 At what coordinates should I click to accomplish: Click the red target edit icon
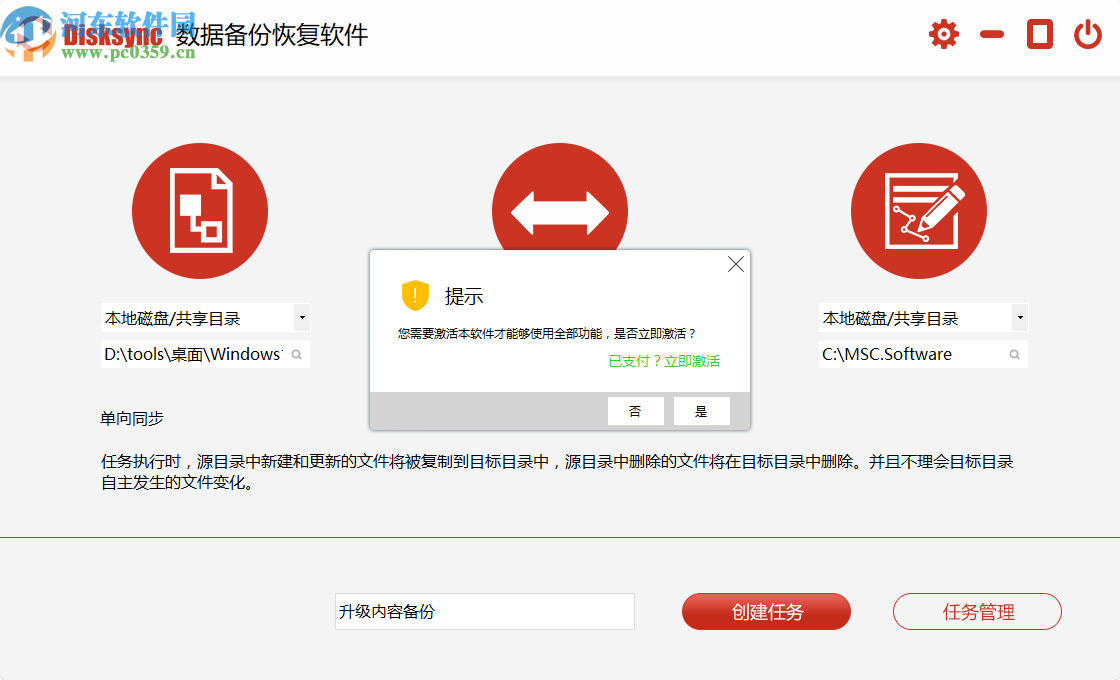click(x=918, y=211)
